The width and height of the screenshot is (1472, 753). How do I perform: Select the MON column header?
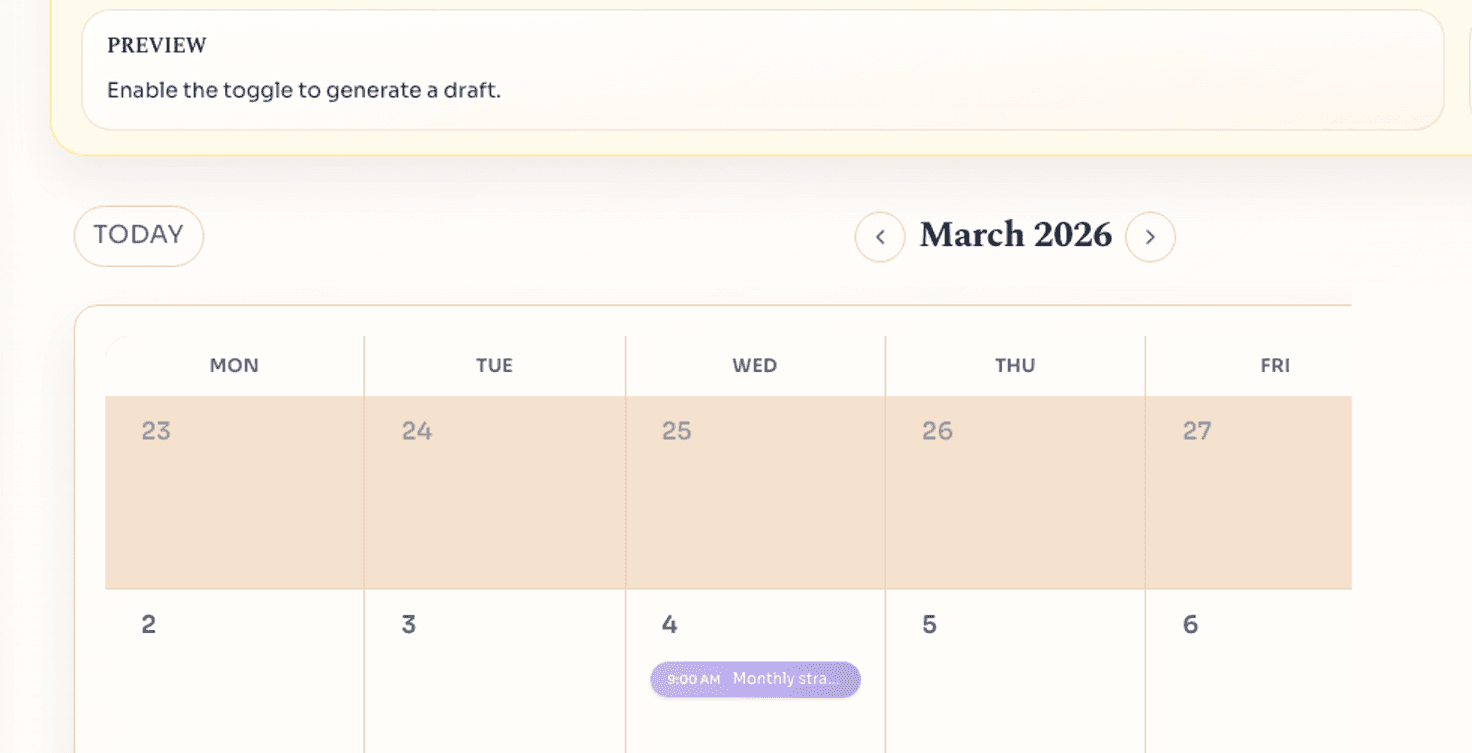[x=233, y=365]
